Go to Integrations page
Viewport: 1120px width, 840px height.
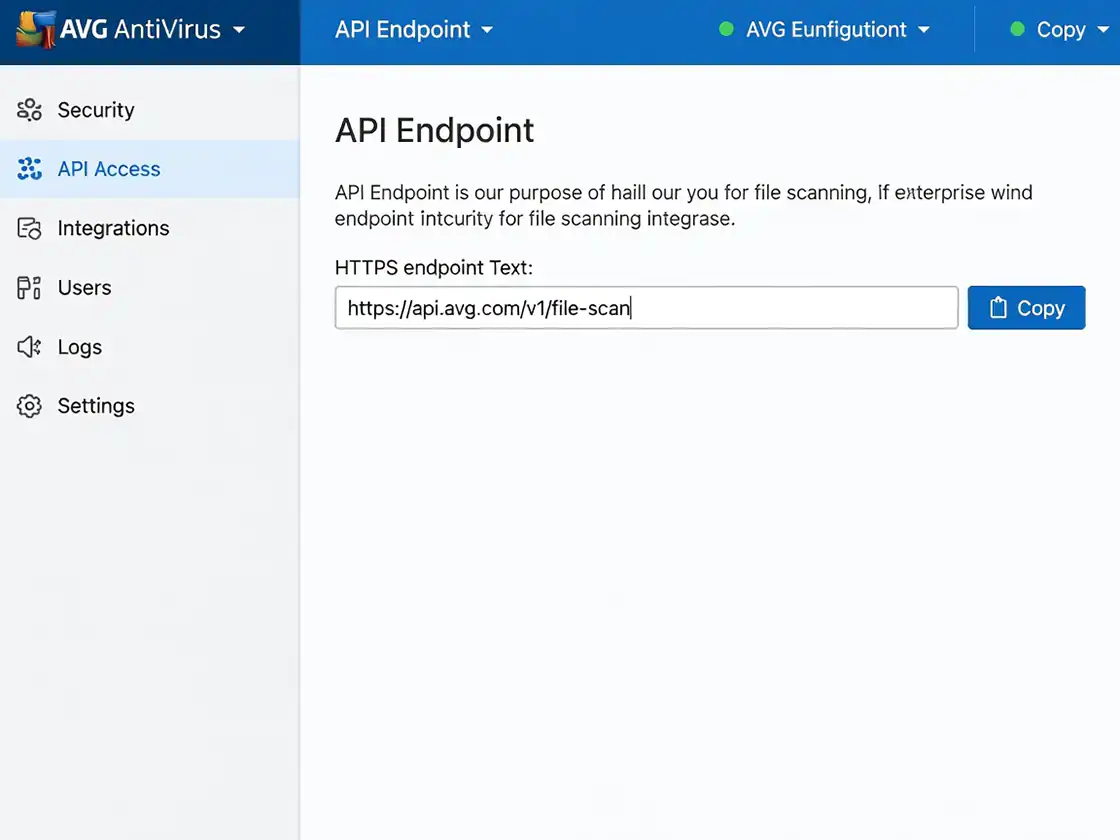150,228
